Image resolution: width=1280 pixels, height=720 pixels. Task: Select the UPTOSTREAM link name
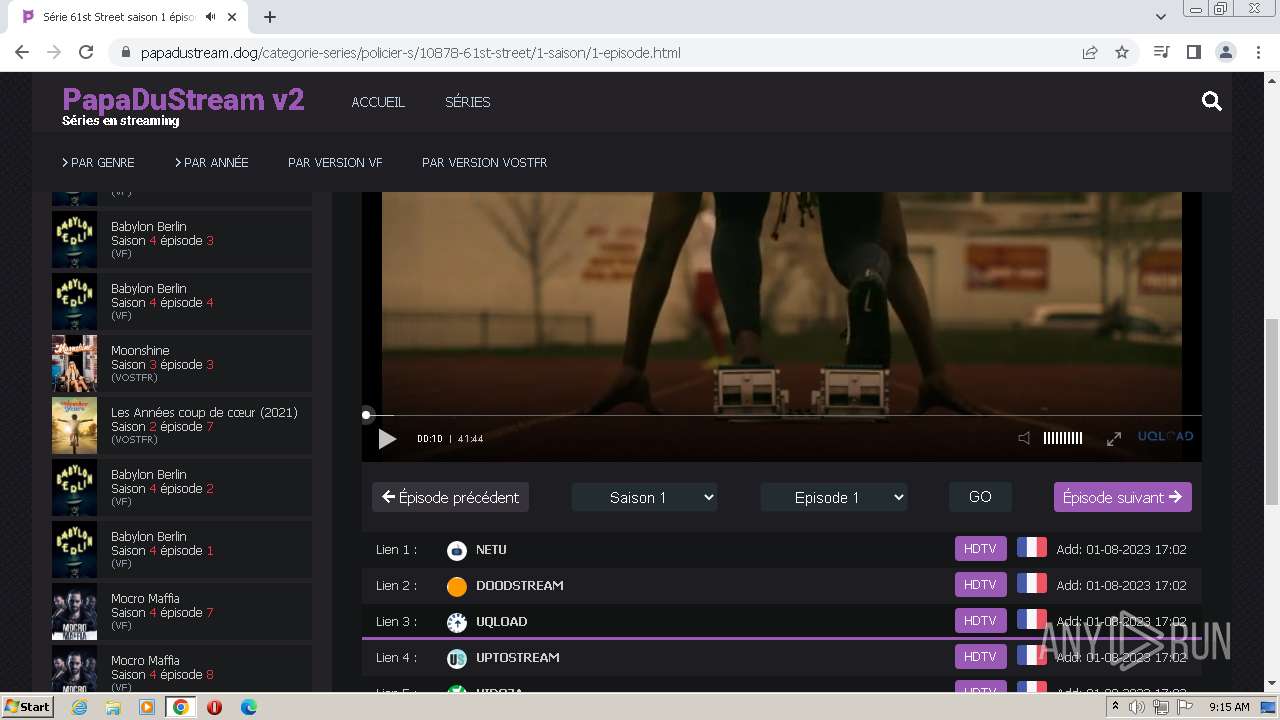(518, 658)
